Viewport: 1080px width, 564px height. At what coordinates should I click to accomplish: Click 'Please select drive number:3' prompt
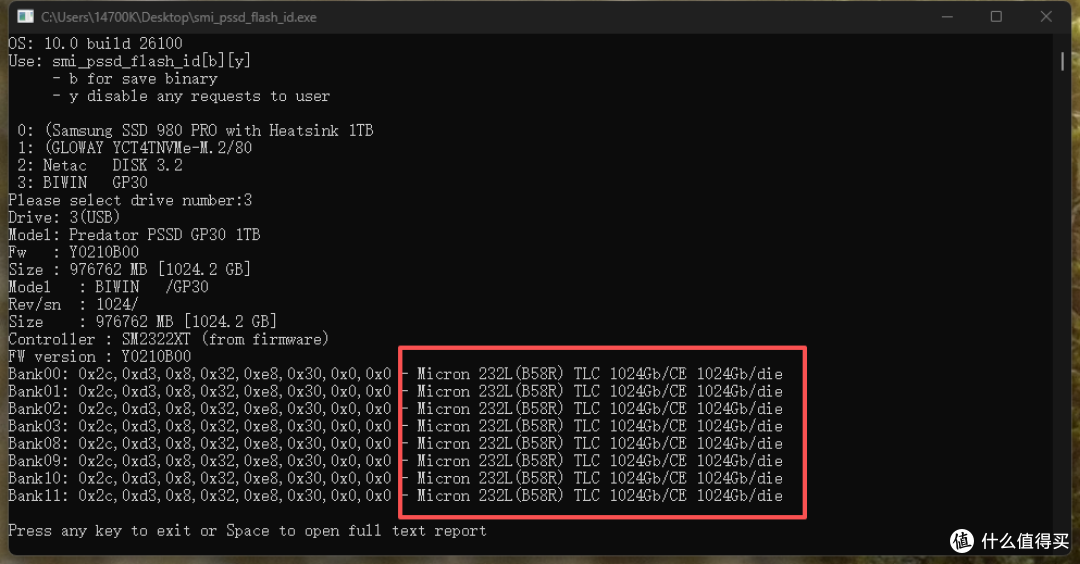[x=130, y=200]
